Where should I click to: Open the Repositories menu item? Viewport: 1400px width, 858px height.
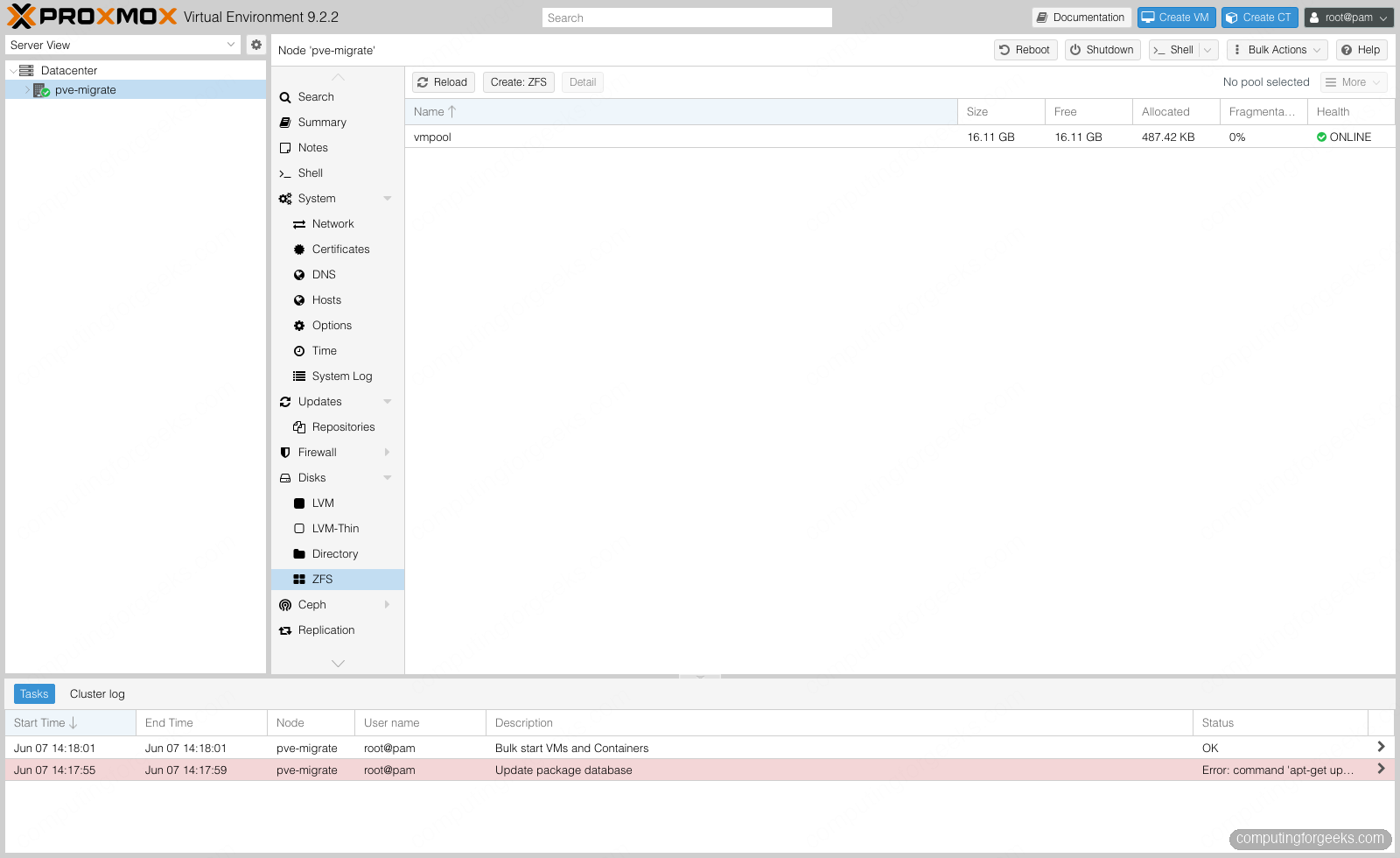tap(338, 427)
